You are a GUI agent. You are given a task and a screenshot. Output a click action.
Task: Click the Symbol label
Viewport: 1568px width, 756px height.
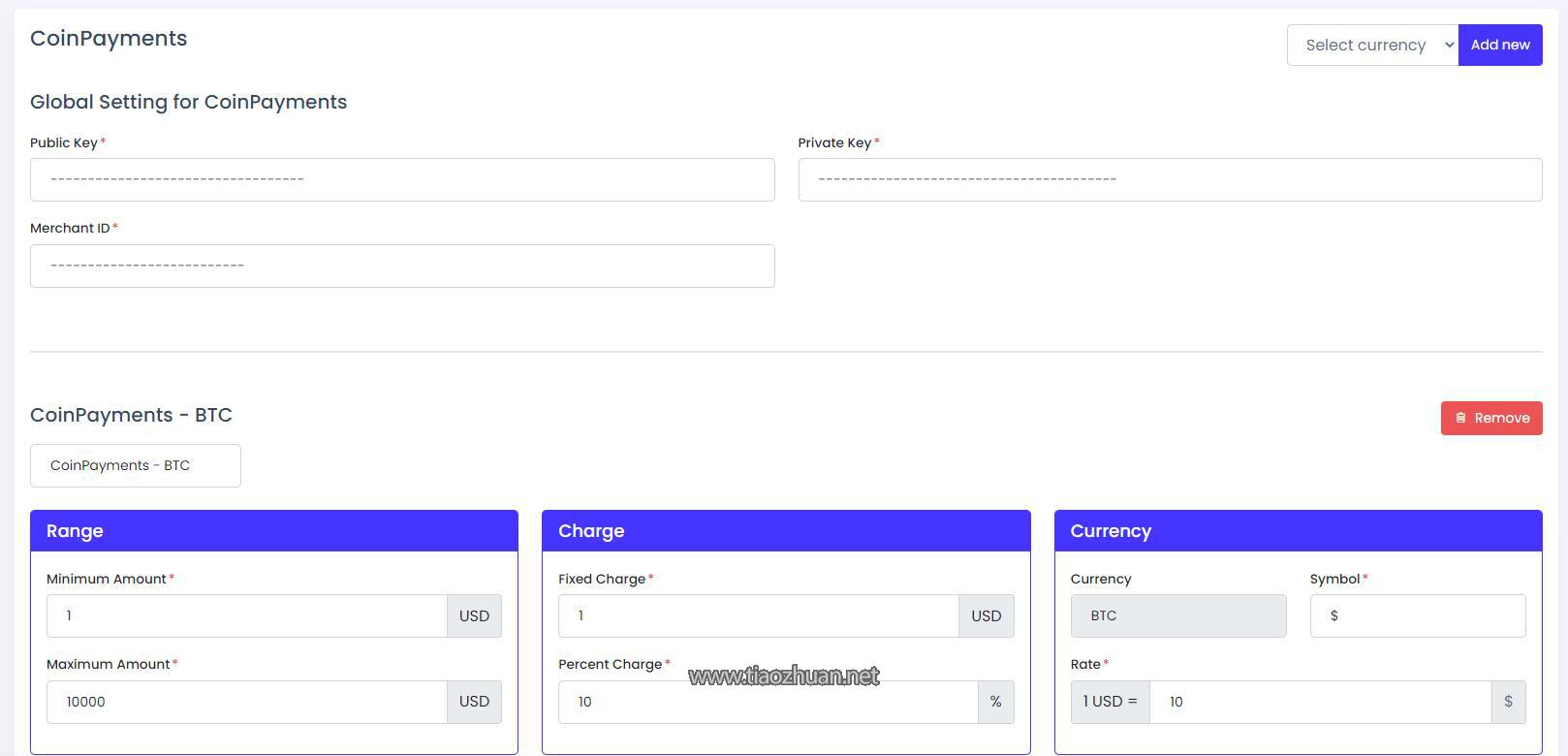point(1335,579)
